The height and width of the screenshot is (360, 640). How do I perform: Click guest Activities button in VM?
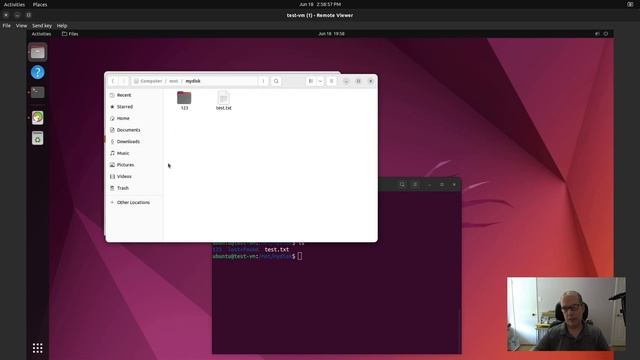coord(41,34)
